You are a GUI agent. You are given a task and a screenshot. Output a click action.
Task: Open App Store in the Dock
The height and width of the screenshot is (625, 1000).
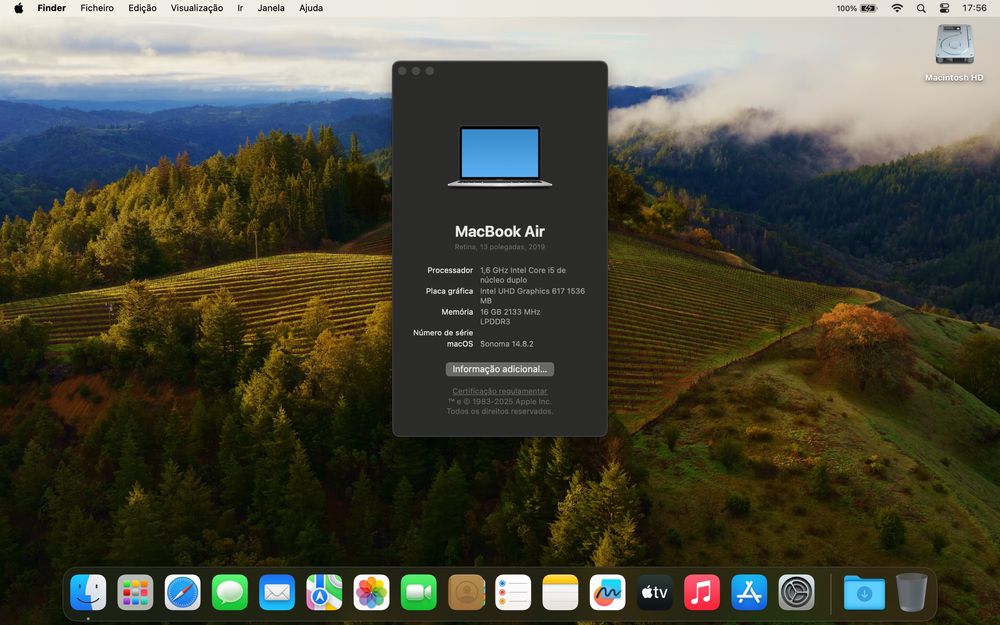(749, 592)
